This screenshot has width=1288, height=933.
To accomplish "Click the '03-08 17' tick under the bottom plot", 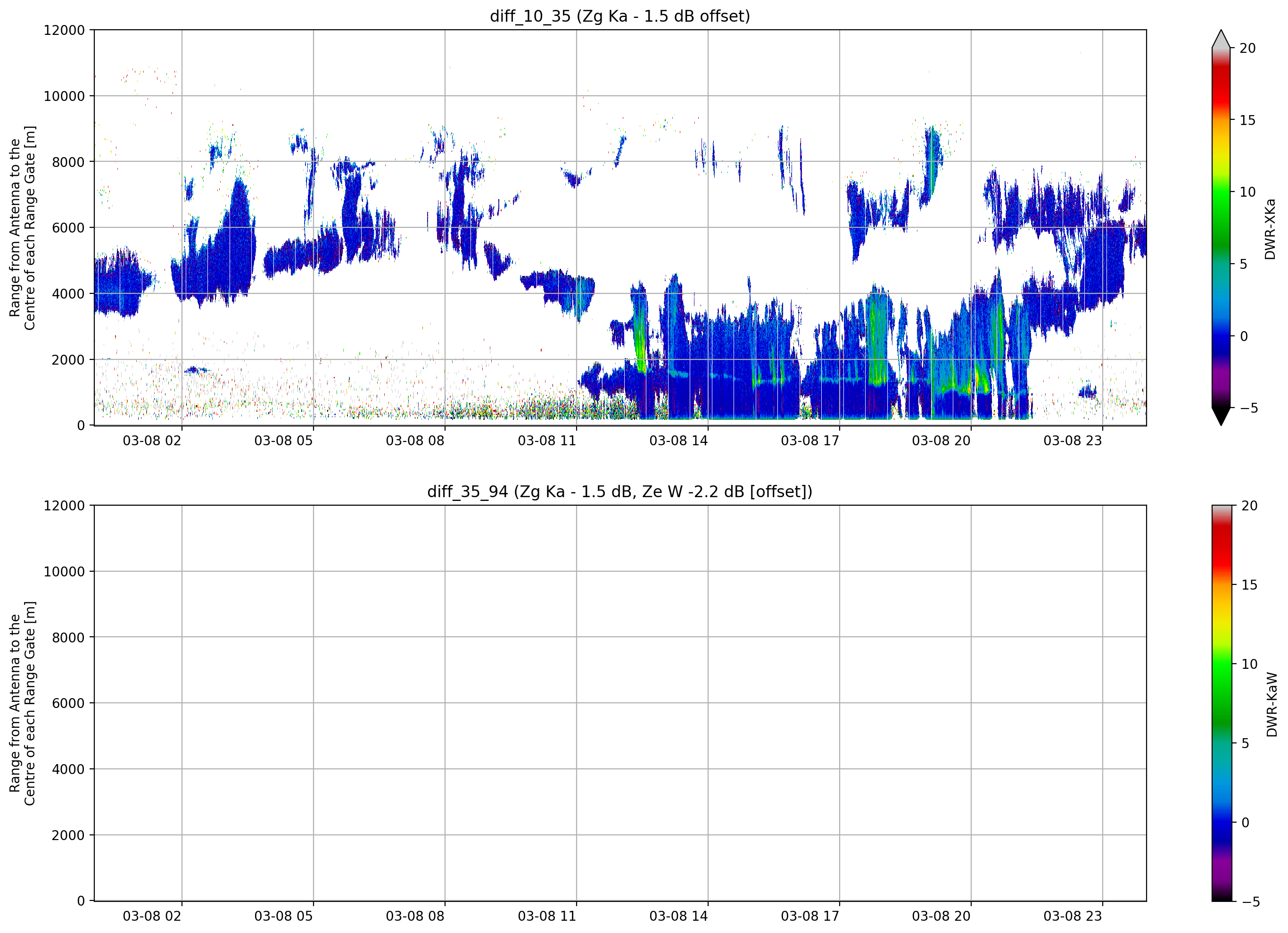I will (810, 916).
